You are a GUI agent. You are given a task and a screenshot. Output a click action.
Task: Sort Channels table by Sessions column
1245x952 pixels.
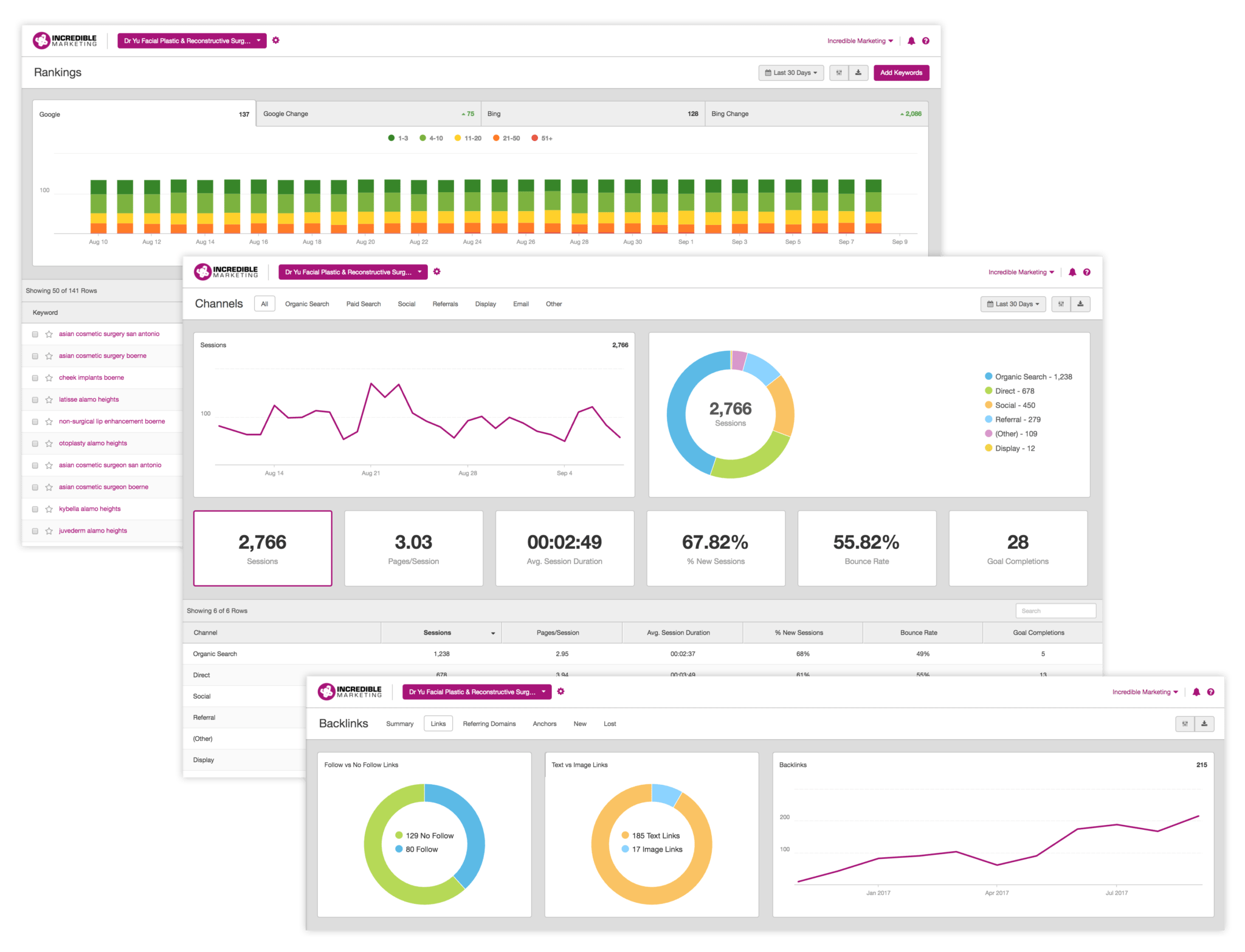(441, 633)
